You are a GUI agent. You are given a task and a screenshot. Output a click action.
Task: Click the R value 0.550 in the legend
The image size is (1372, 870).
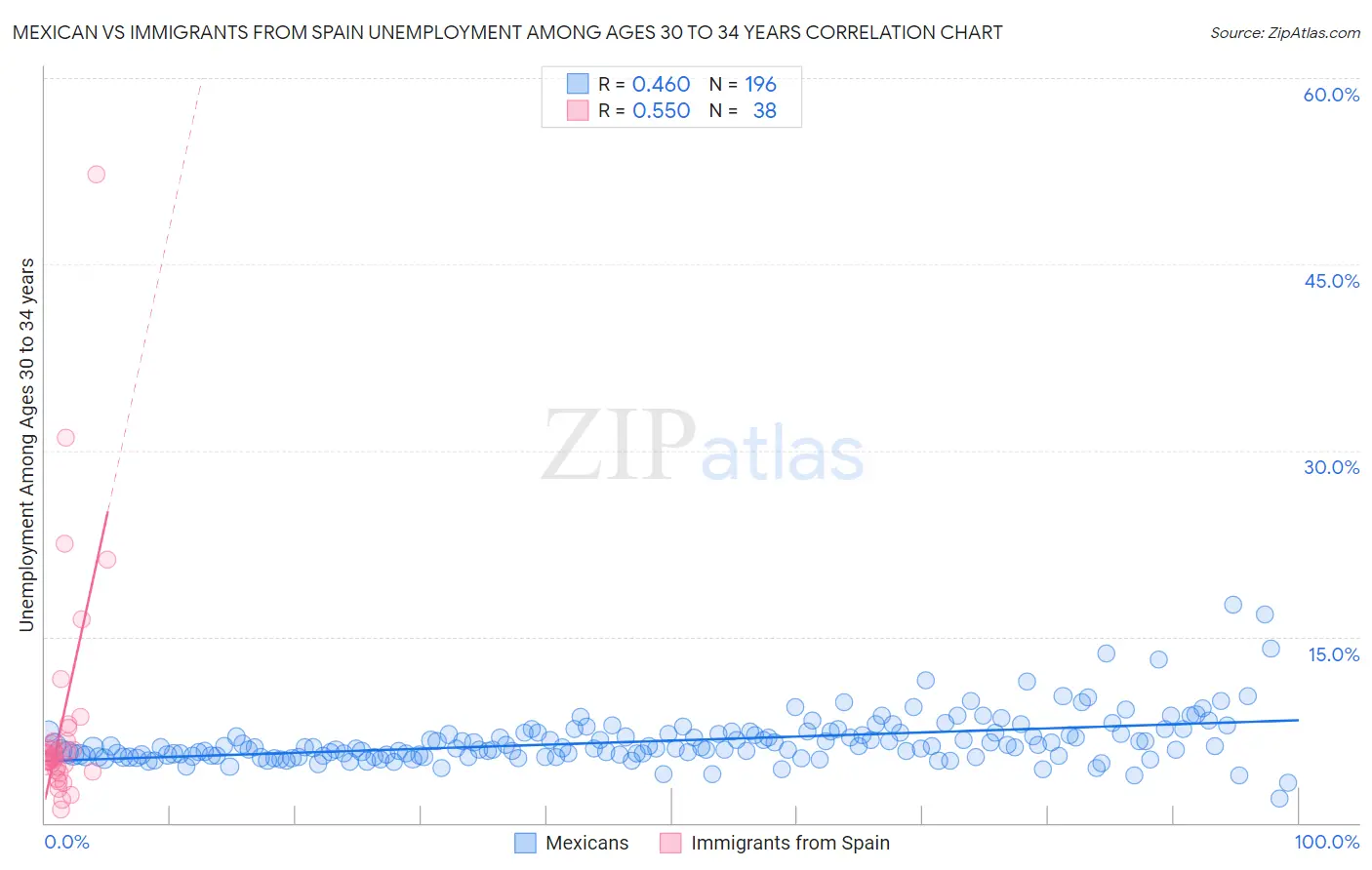[662, 110]
